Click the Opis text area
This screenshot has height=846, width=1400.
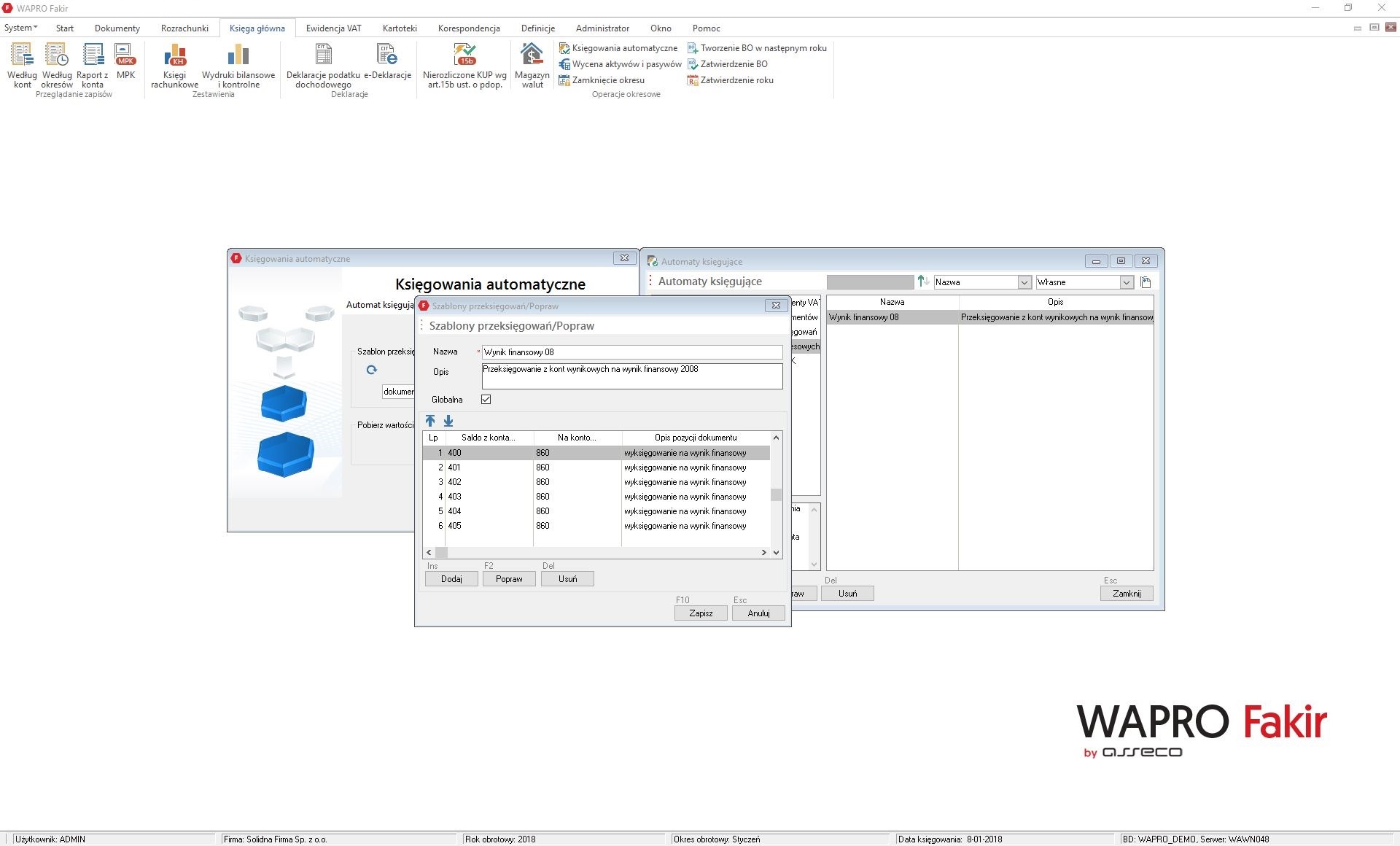tap(632, 376)
